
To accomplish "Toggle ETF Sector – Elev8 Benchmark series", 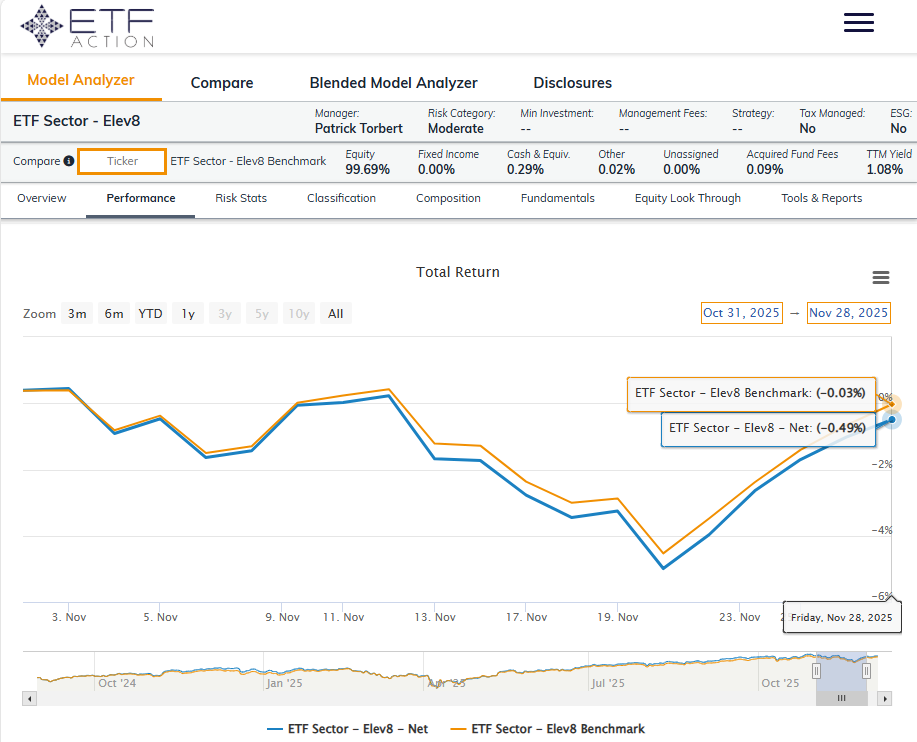I will pyautogui.click(x=547, y=729).
